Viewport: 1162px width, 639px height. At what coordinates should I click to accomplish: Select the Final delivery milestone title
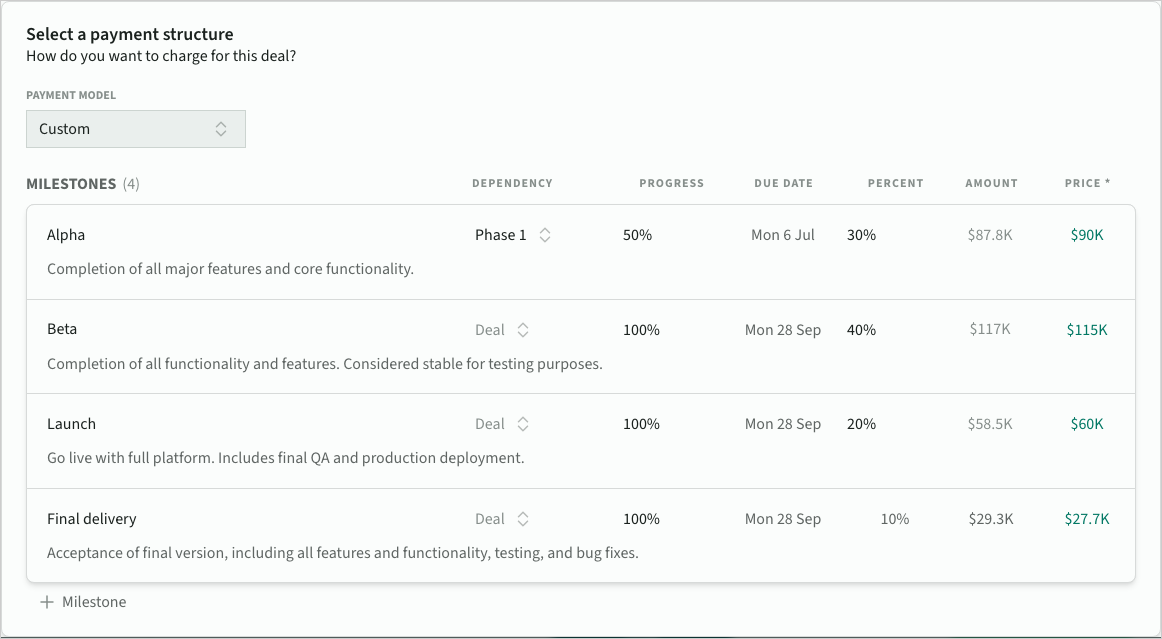click(x=91, y=519)
